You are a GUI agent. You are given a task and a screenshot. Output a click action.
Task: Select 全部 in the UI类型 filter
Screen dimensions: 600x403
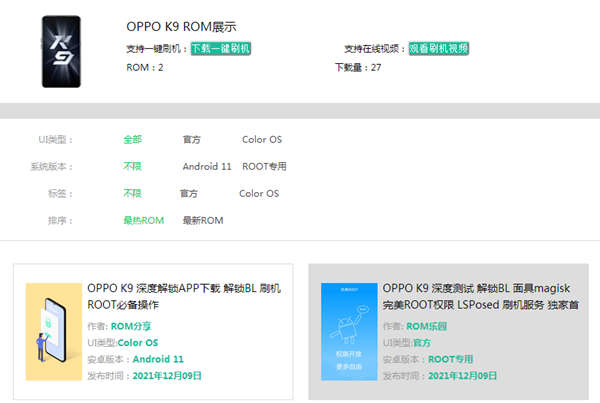[133, 140]
